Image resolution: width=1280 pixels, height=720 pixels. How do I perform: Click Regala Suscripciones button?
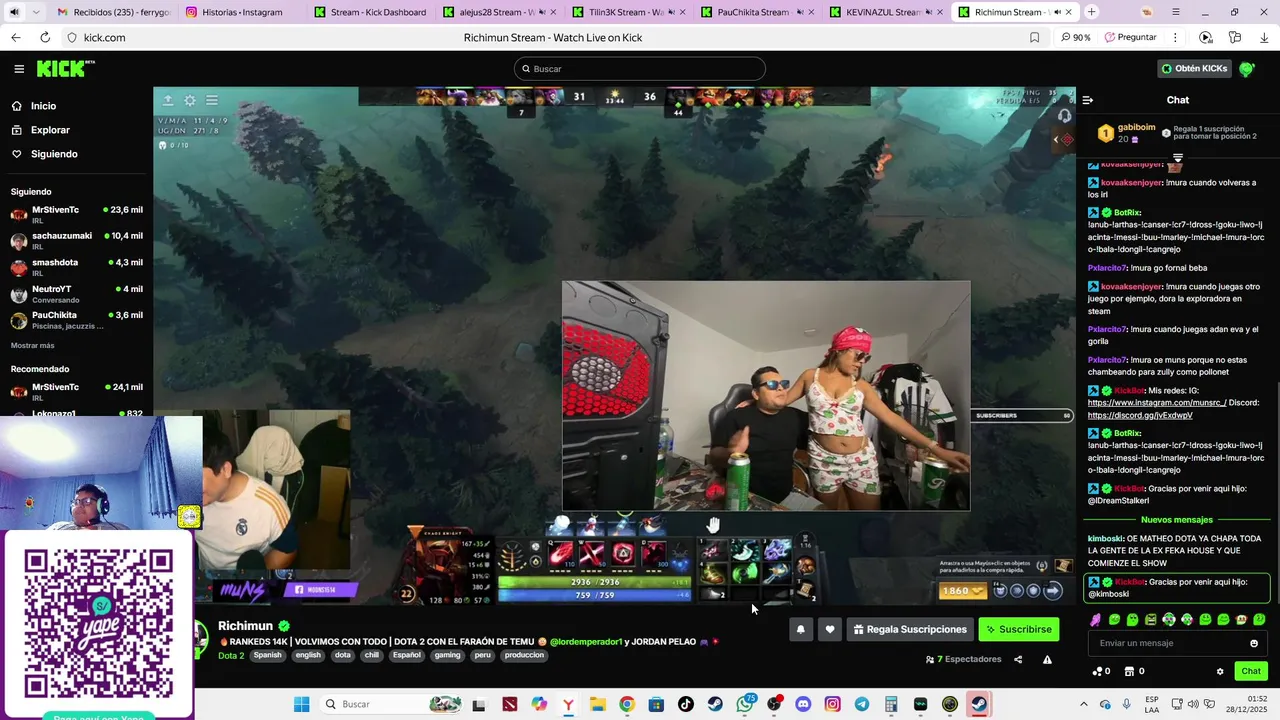click(x=910, y=629)
